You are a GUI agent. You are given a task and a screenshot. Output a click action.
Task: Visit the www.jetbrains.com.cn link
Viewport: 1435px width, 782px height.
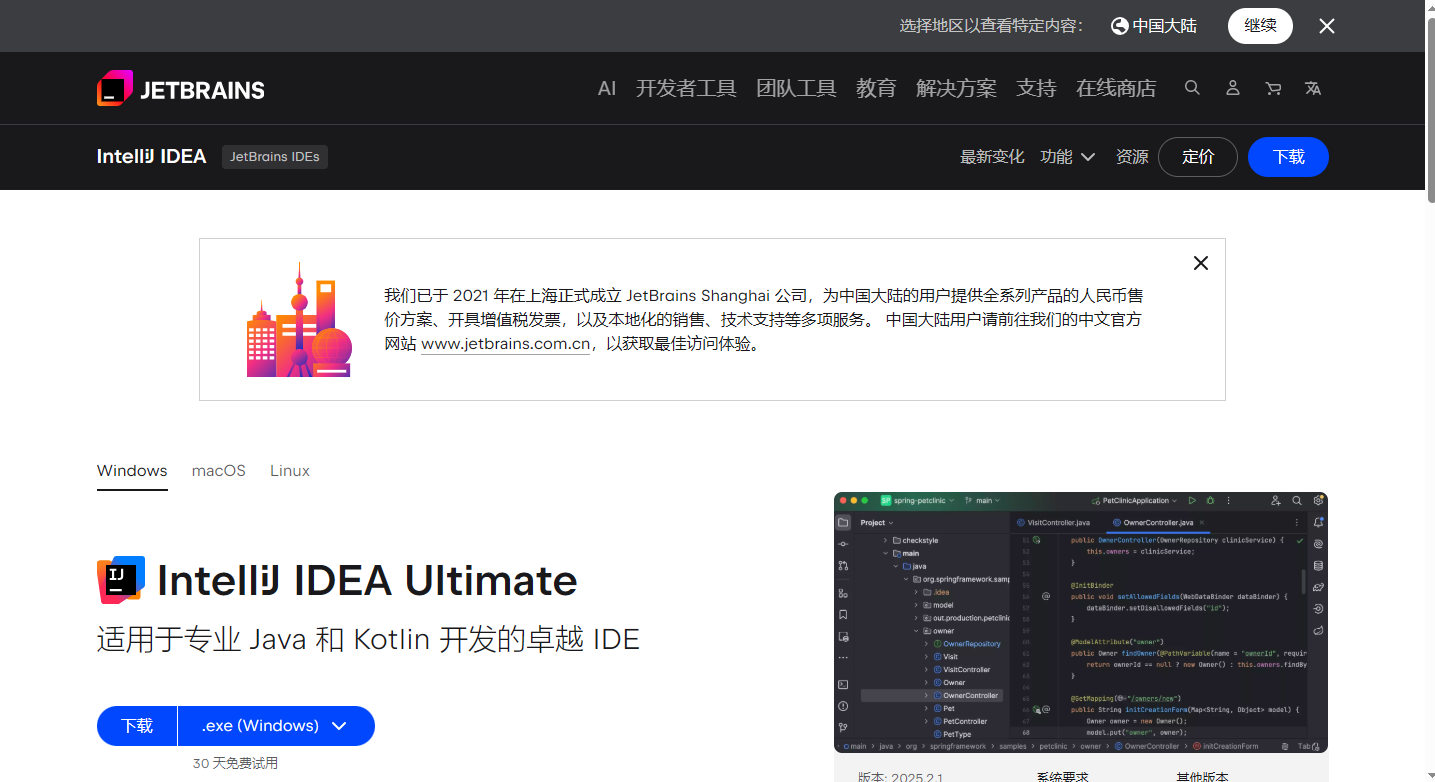pyautogui.click(x=504, y=343)
